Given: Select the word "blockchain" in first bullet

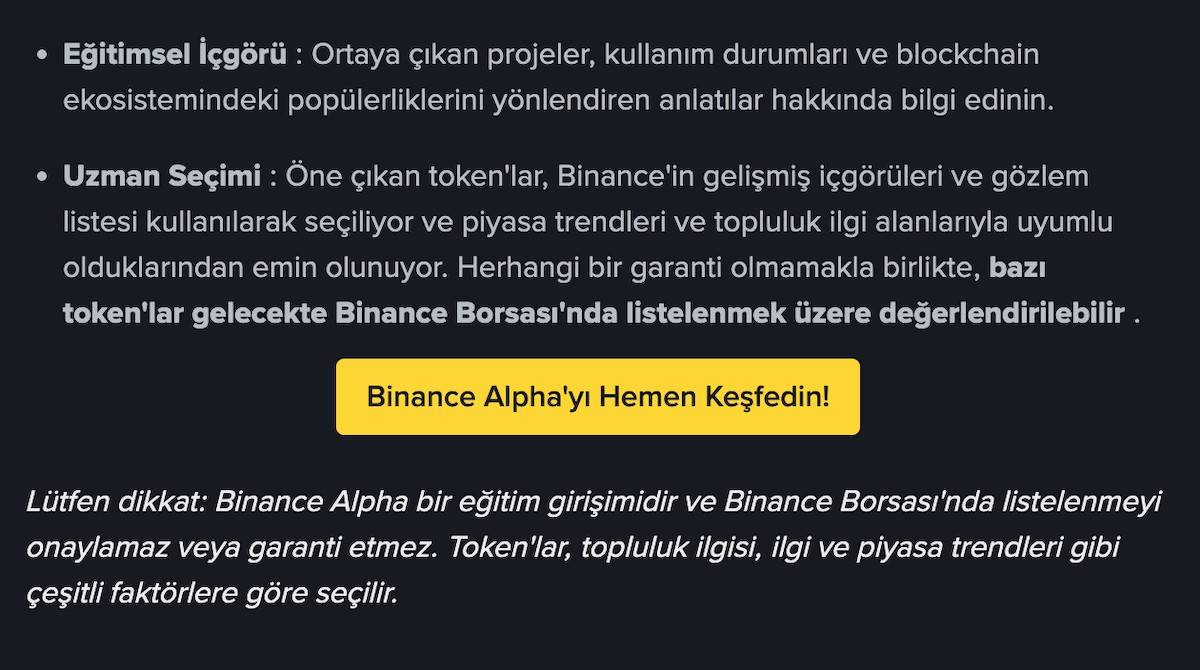Looking at the screenshot, I should (x=968, y=54).
